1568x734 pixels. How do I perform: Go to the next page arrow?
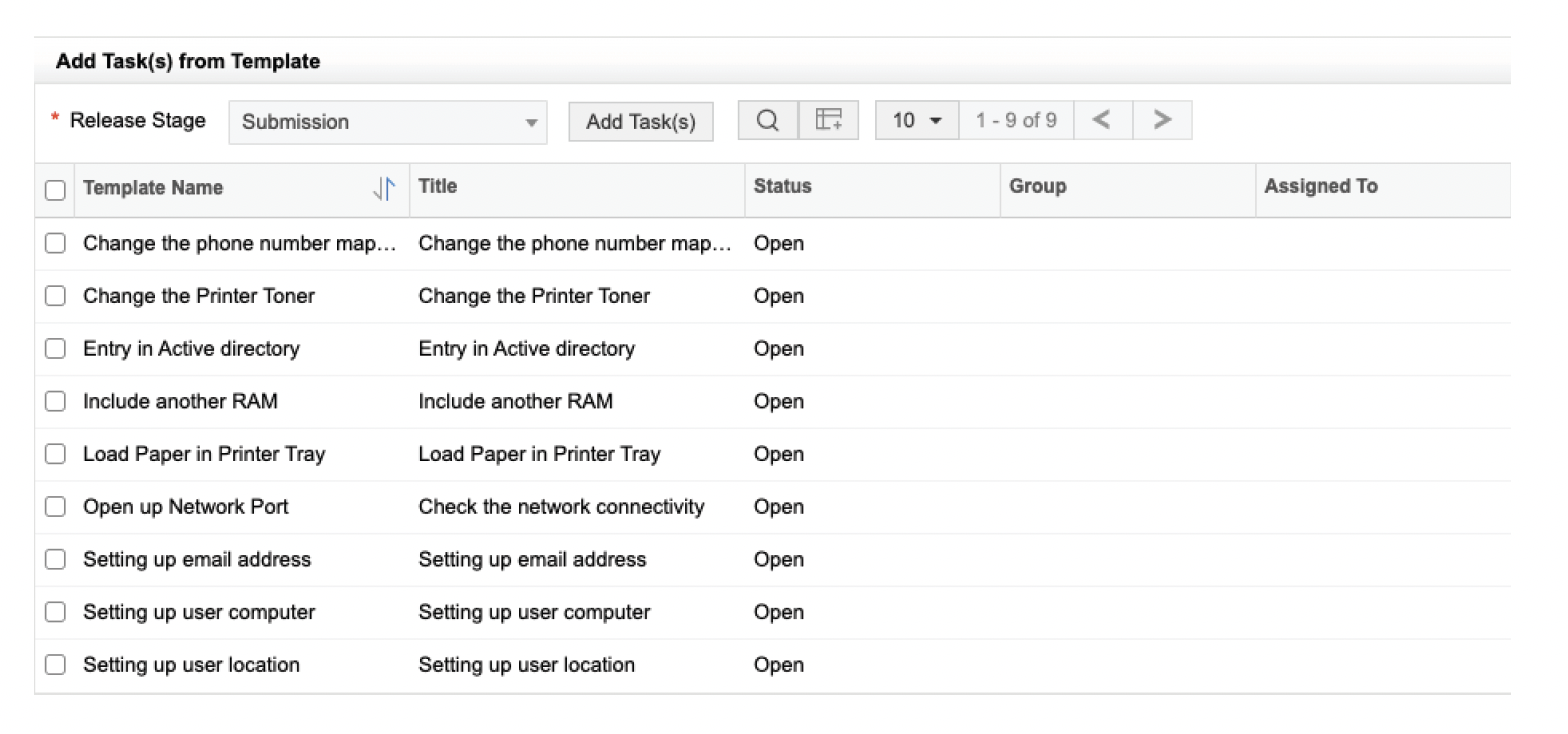1162,121
